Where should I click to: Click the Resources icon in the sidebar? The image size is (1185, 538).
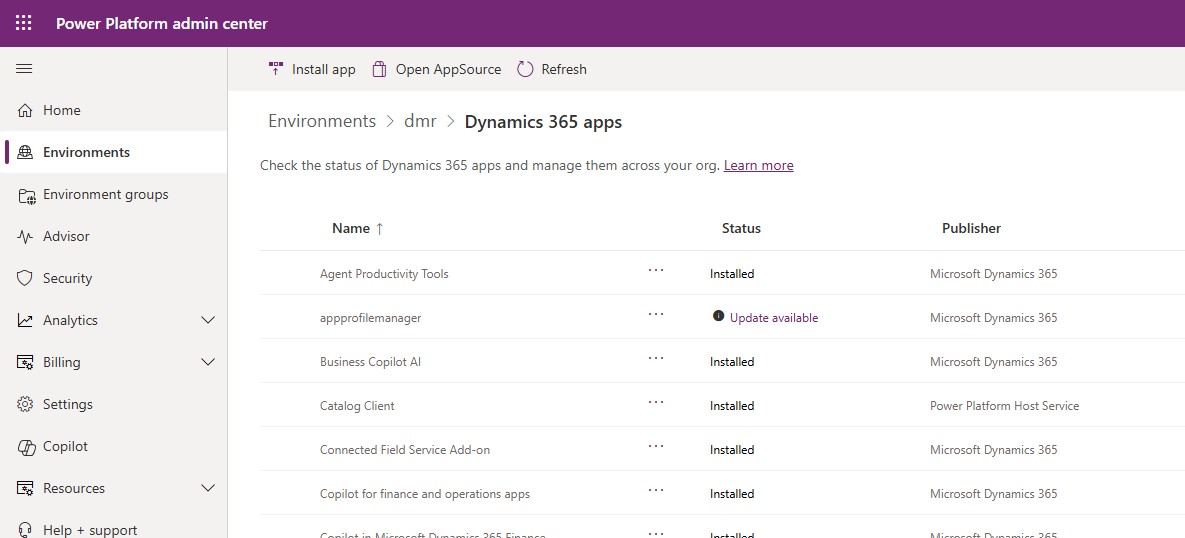click(x=25, y=489)
